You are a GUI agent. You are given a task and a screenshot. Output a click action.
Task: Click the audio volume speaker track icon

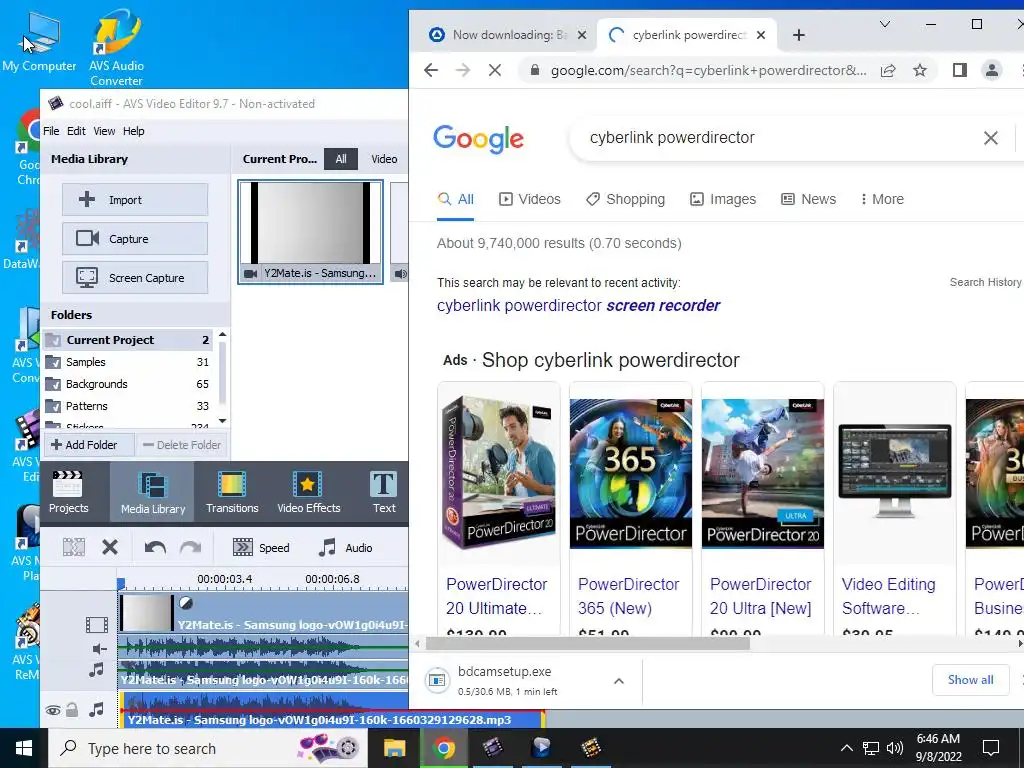99,648
